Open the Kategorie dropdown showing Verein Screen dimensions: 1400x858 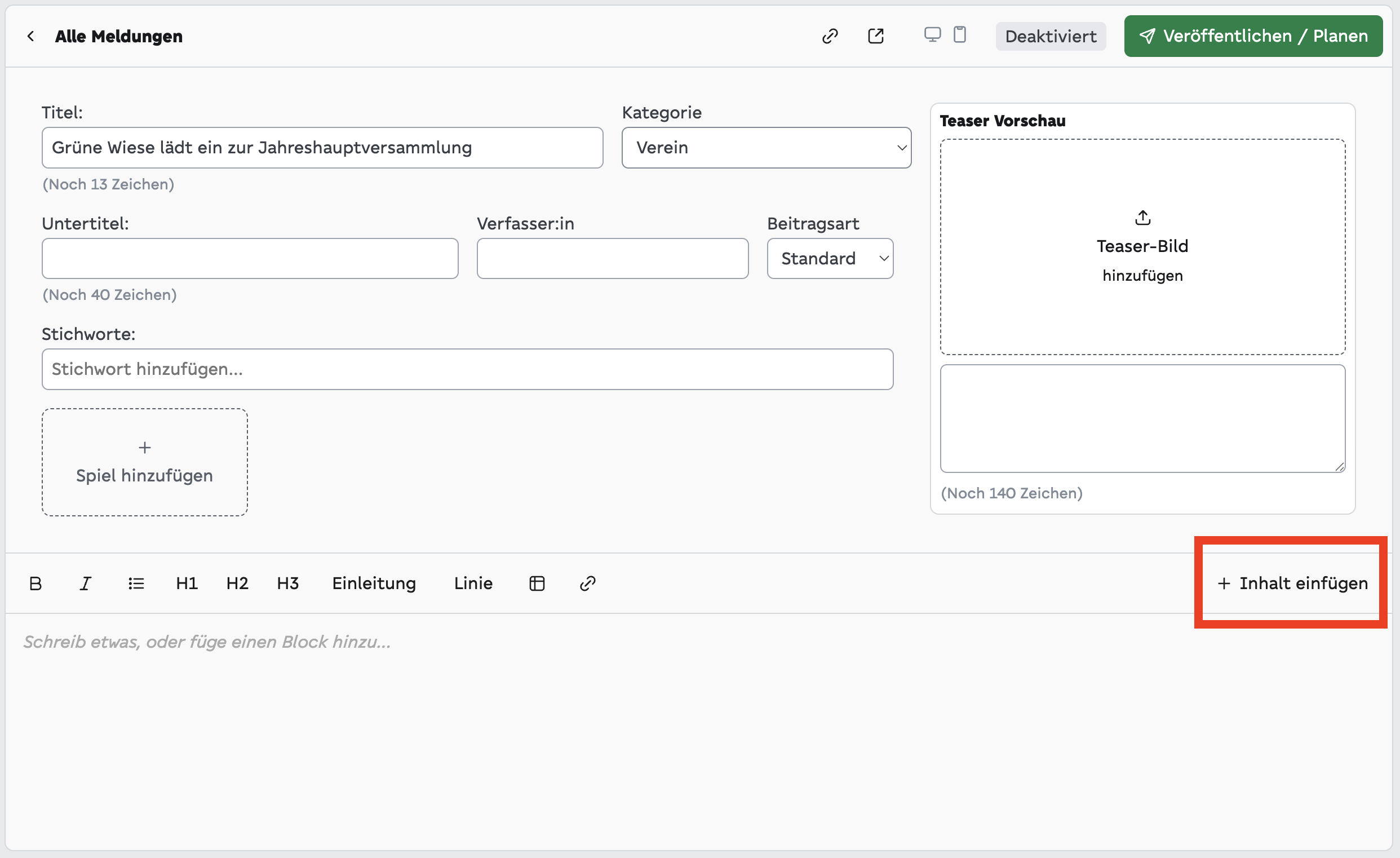[767, 148]
